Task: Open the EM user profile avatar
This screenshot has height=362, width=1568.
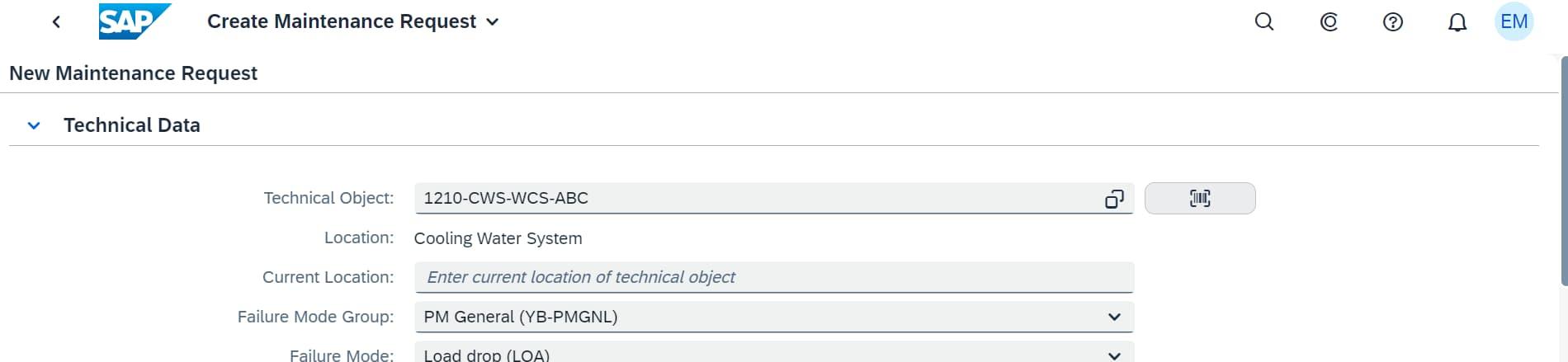Action: [x=1514, y=22]
